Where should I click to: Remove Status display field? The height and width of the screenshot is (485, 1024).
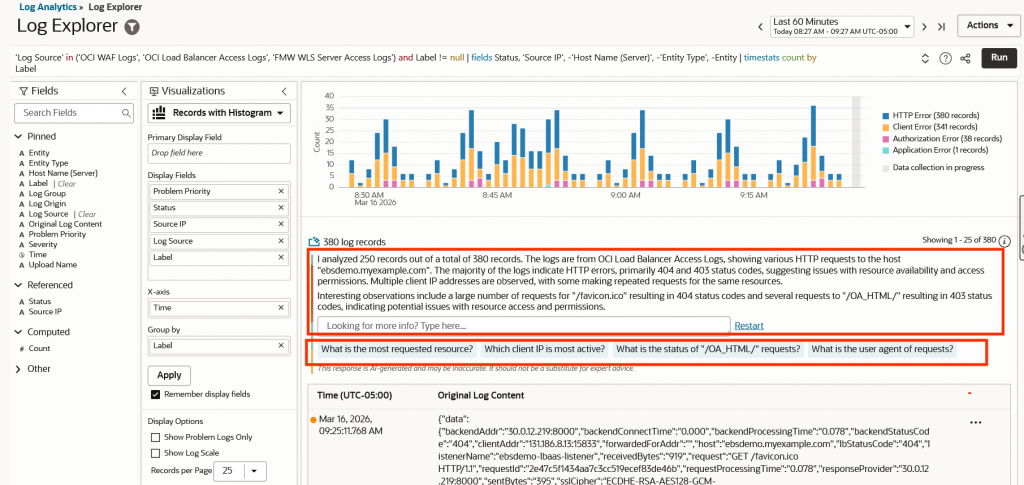pyautogui.click(x=281, y=208)
